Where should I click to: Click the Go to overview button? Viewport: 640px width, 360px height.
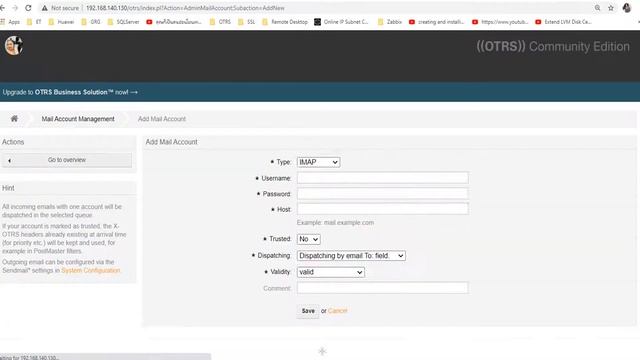(x=67, y=160)
